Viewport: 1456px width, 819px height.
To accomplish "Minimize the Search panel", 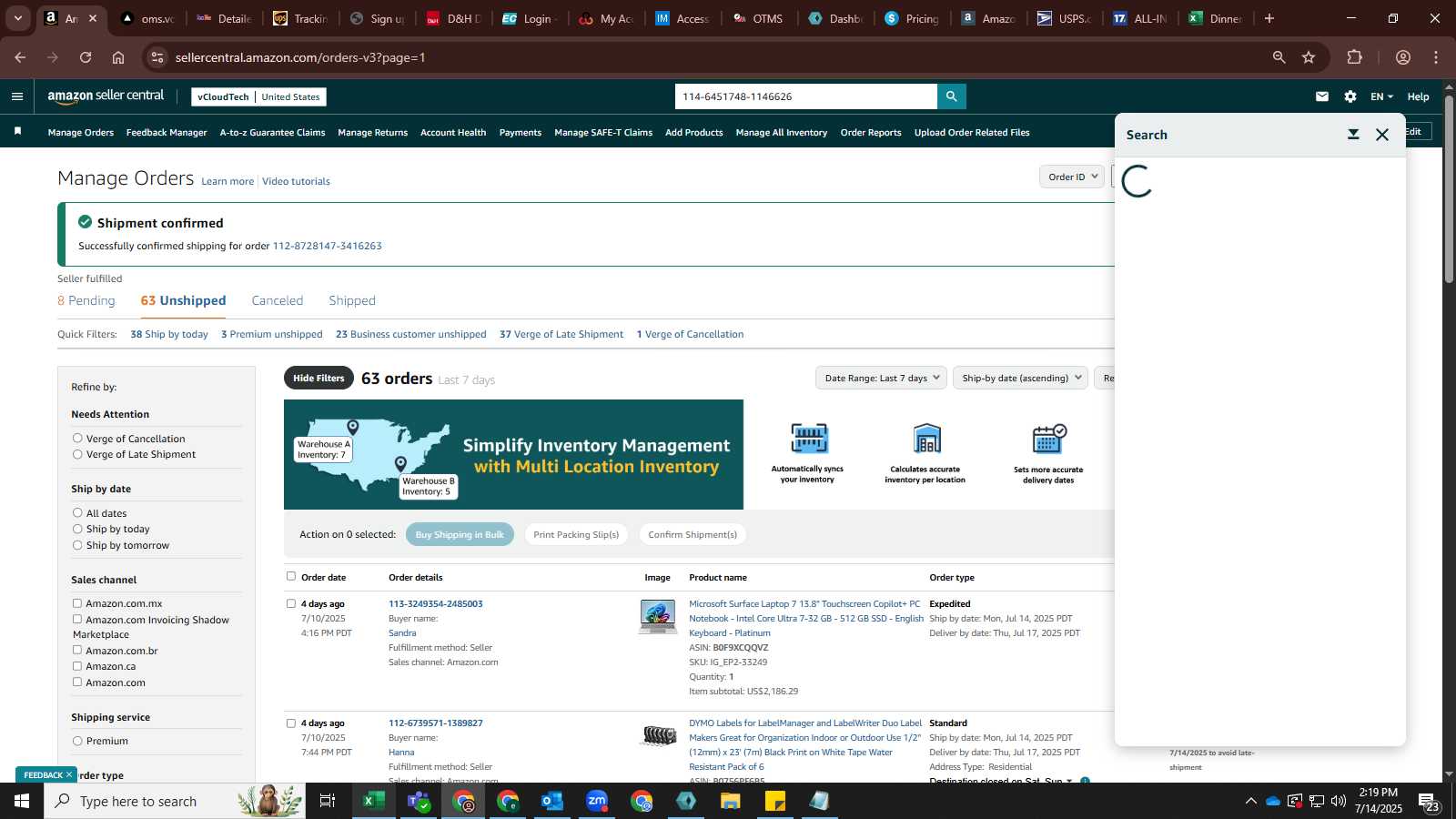I will pos(1353,135).
